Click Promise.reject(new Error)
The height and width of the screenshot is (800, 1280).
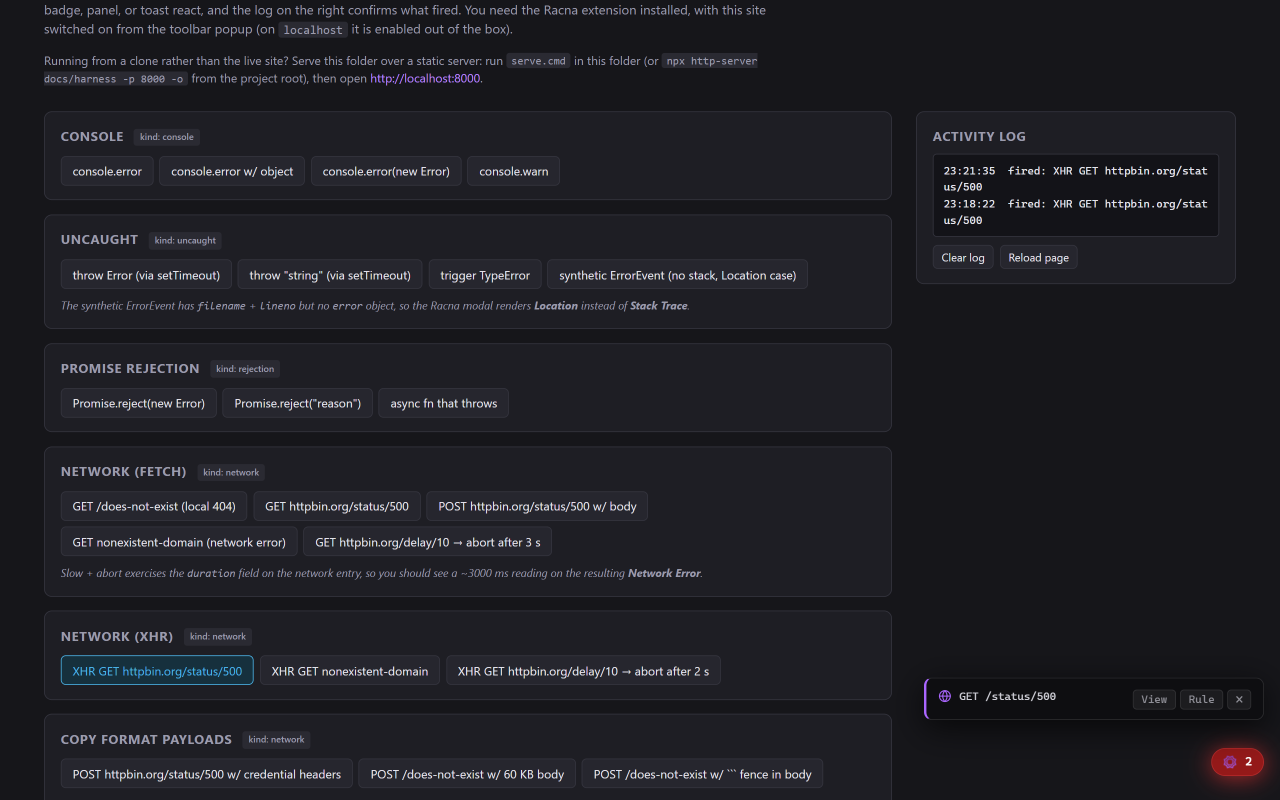tap(139, 403)
